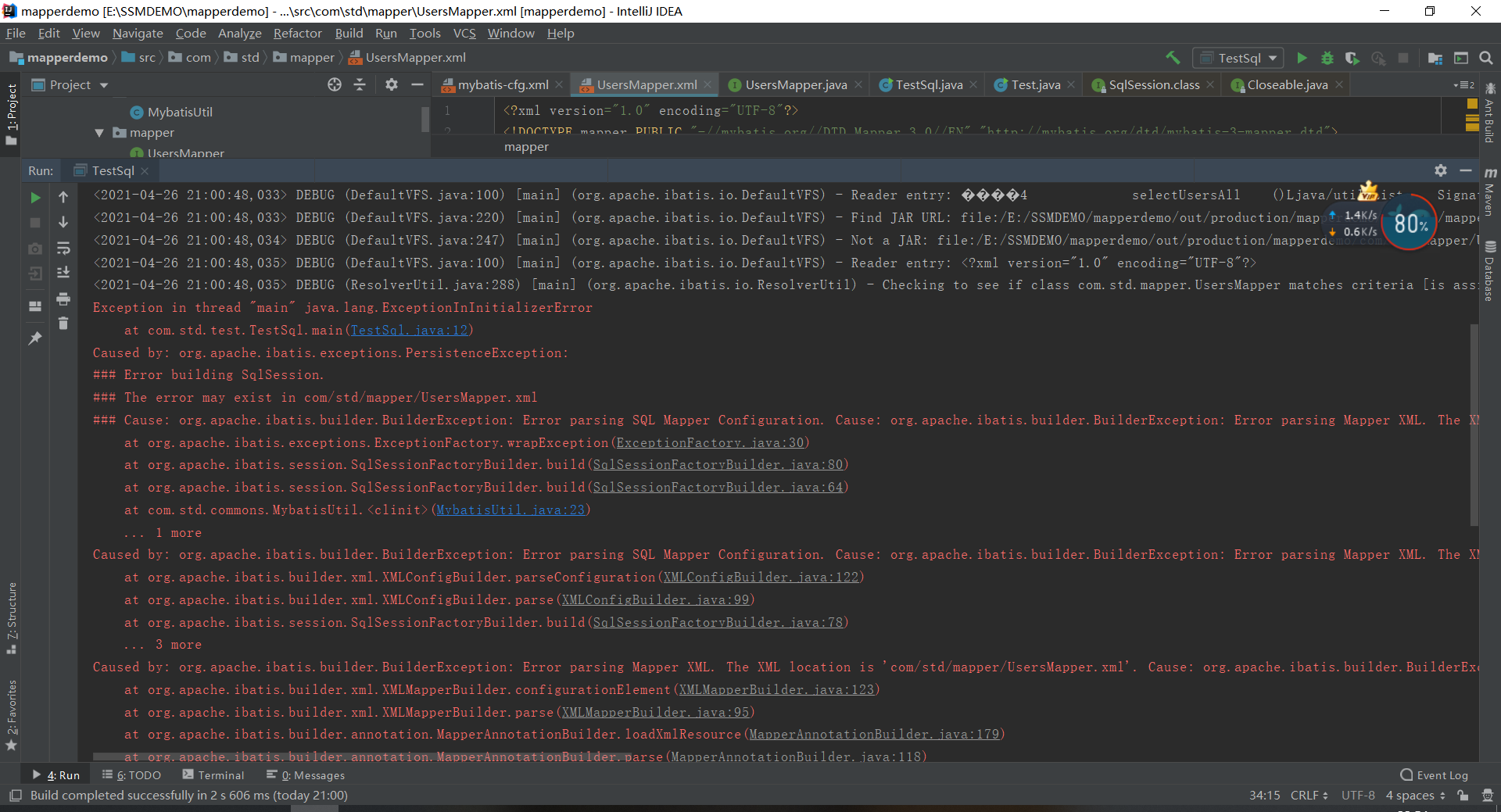Viewport: 1501px width, 812px height.
Task: Open the Event Log
Action: [1435, 775]
